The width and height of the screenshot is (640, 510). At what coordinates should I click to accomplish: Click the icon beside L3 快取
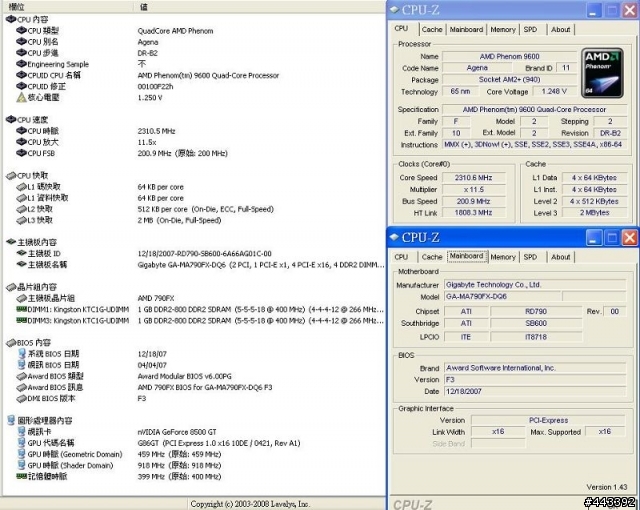coord(21,220)
